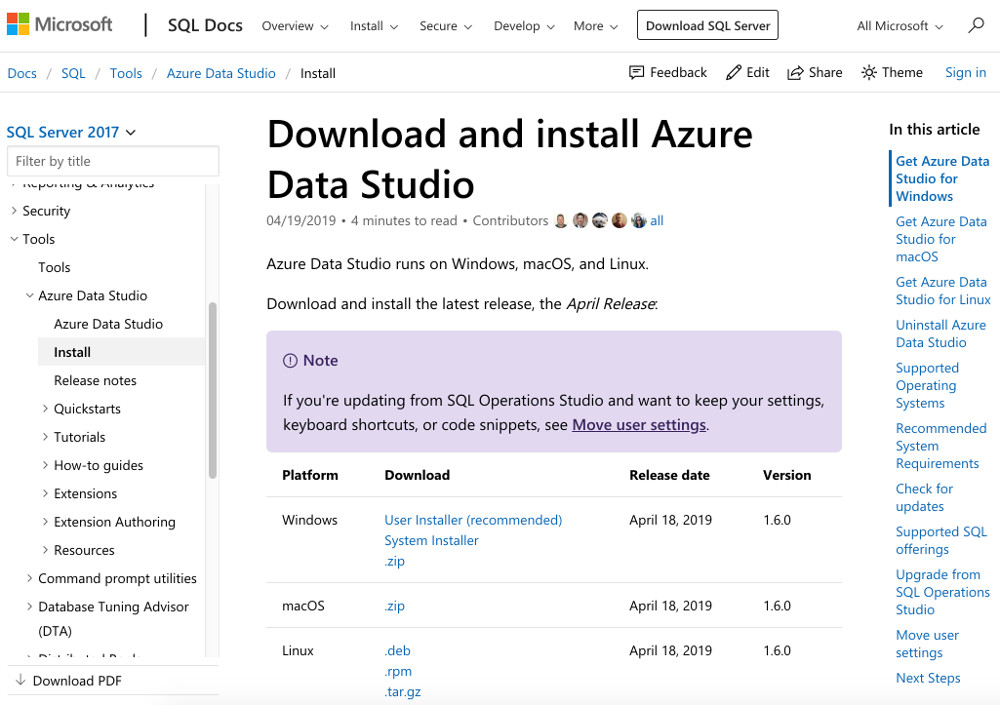1000x705 pixels.
Task: Open the search magnifier icon
Action: [976, 26]
